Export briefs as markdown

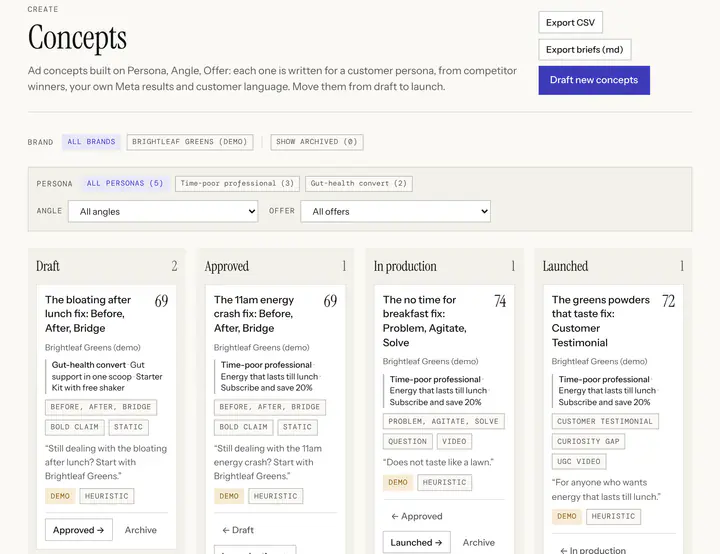pos(585,50)
